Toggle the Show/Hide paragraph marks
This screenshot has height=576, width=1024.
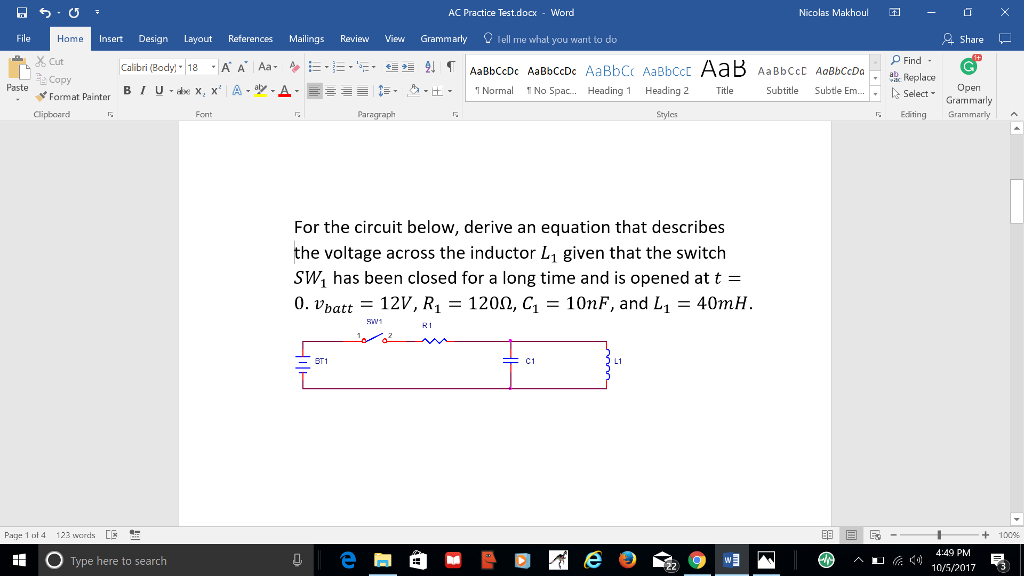(452, 67)
